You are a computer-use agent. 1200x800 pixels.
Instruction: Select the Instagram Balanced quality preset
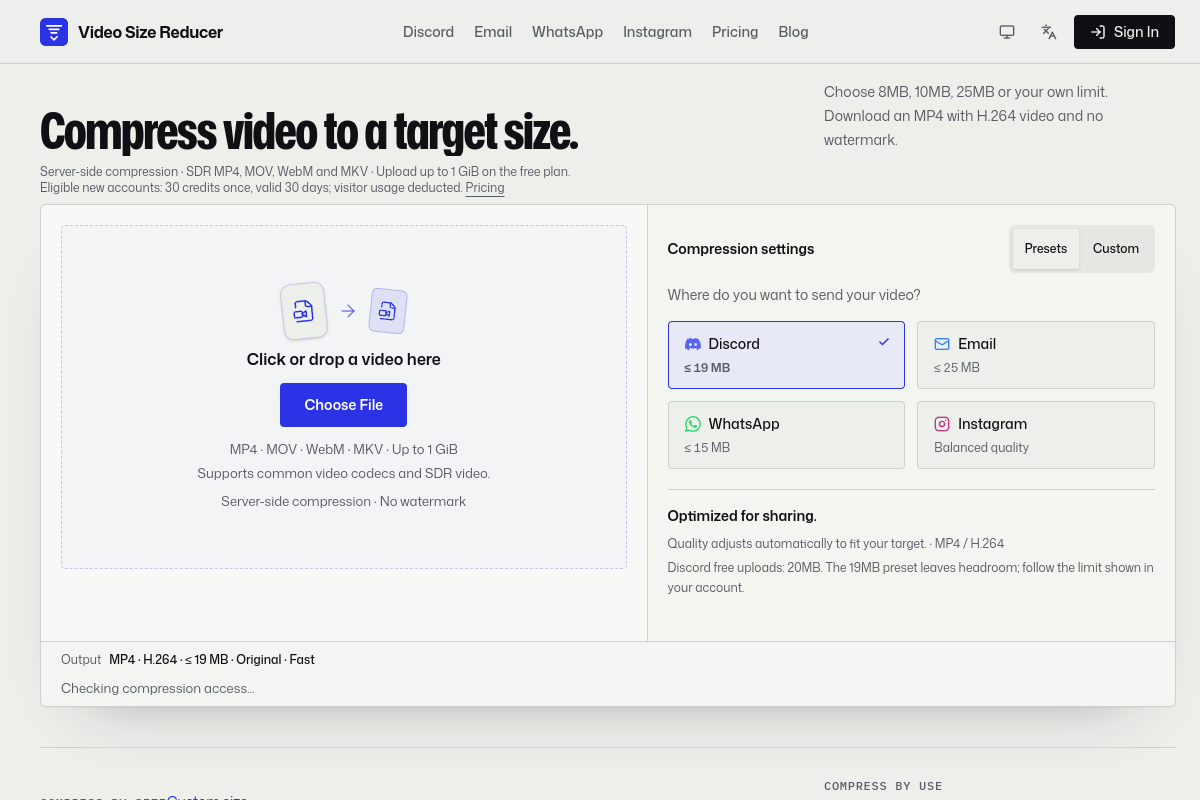[x=1036, y=435]
